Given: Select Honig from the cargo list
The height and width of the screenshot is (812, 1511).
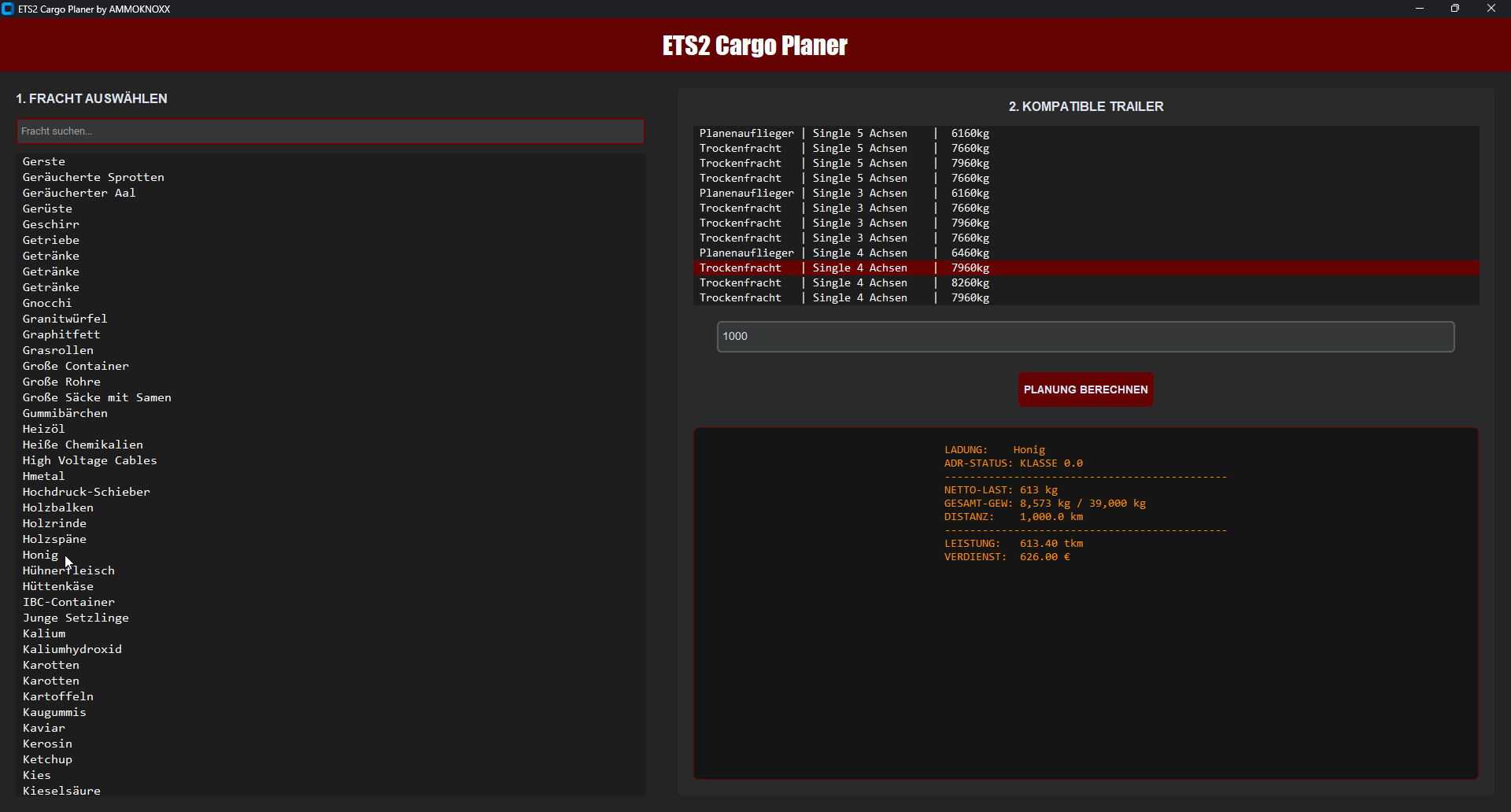Looking at the screenshot, I should tap(41, 555).
